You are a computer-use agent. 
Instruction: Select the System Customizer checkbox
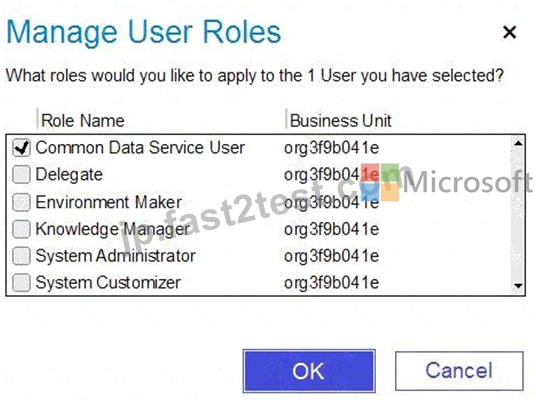(x=21, y=283)
